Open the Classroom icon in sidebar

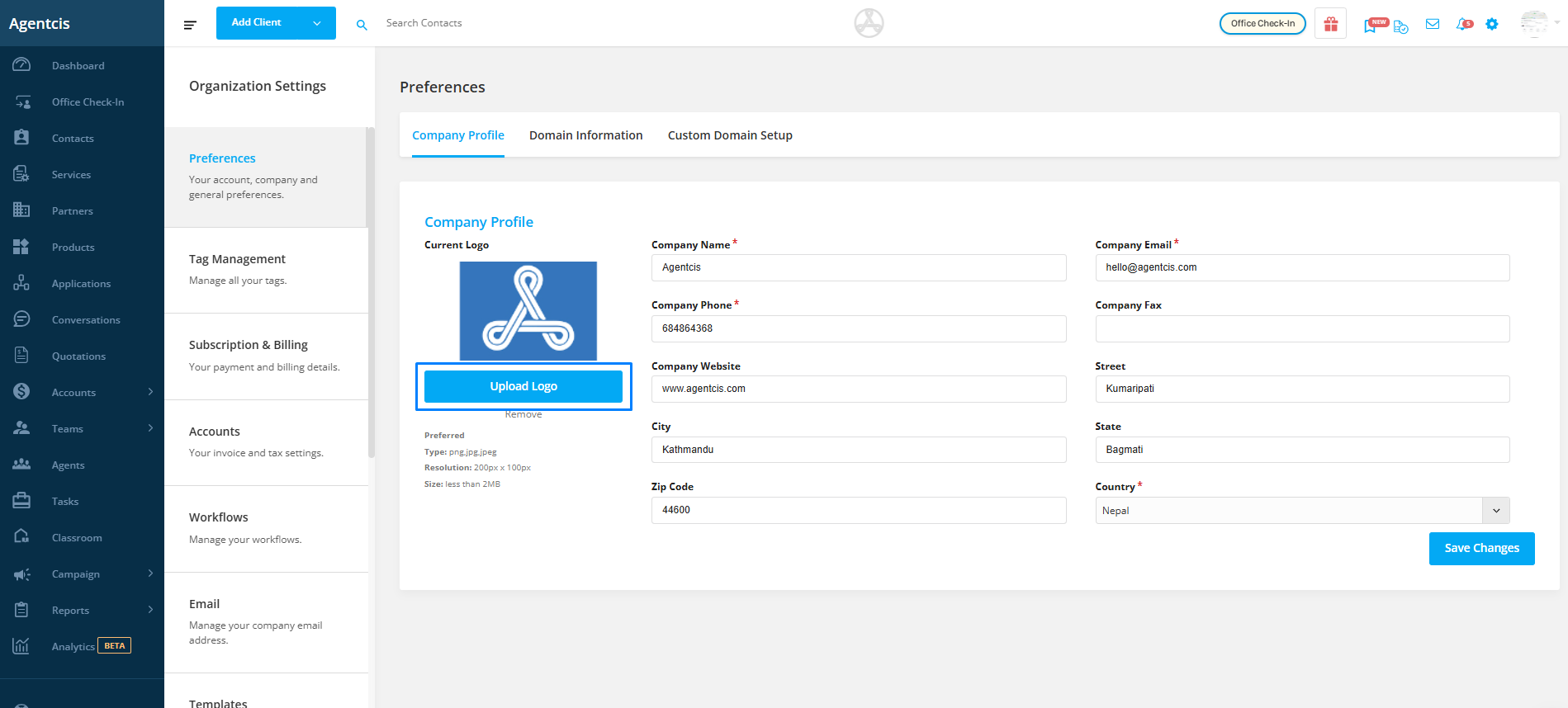[21, 537]
